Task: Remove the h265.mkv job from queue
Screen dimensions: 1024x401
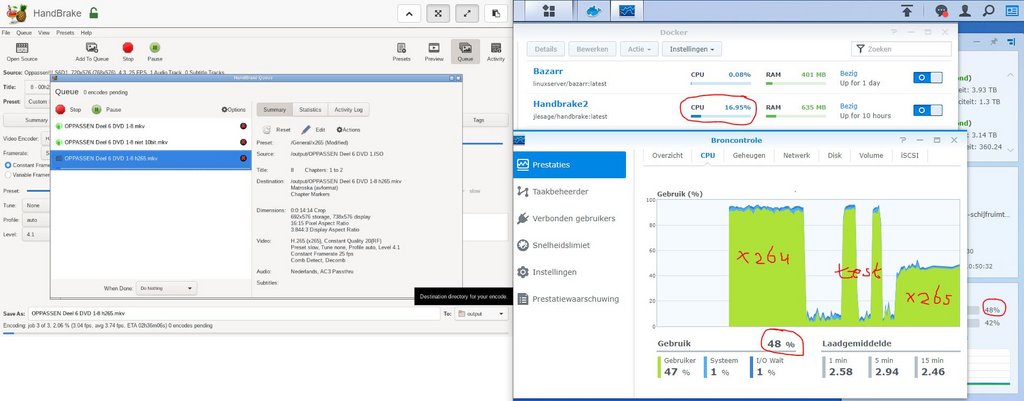Action: click(x=244, y=158)
